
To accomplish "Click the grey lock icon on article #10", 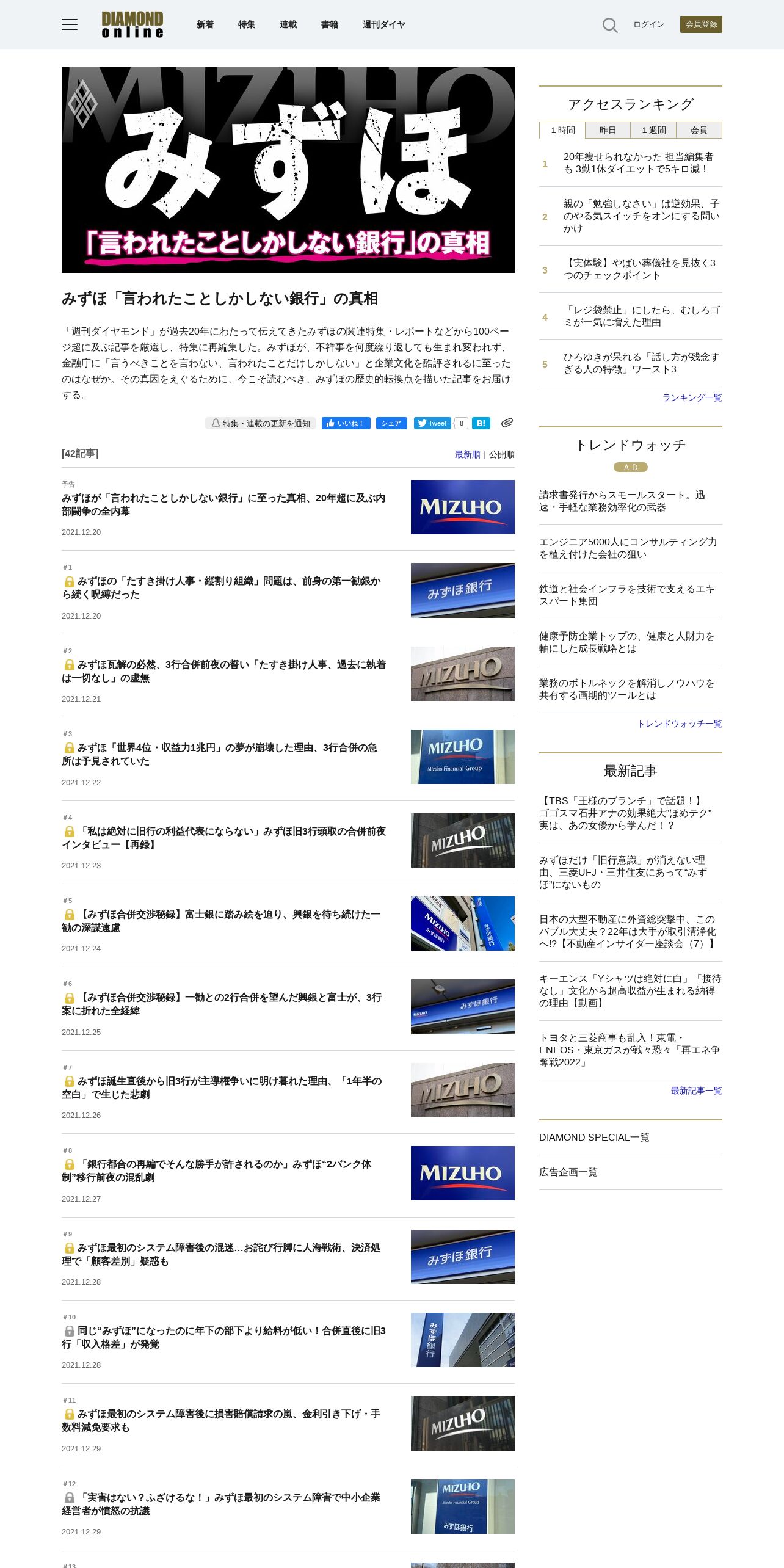I will tap(70, 1331).
